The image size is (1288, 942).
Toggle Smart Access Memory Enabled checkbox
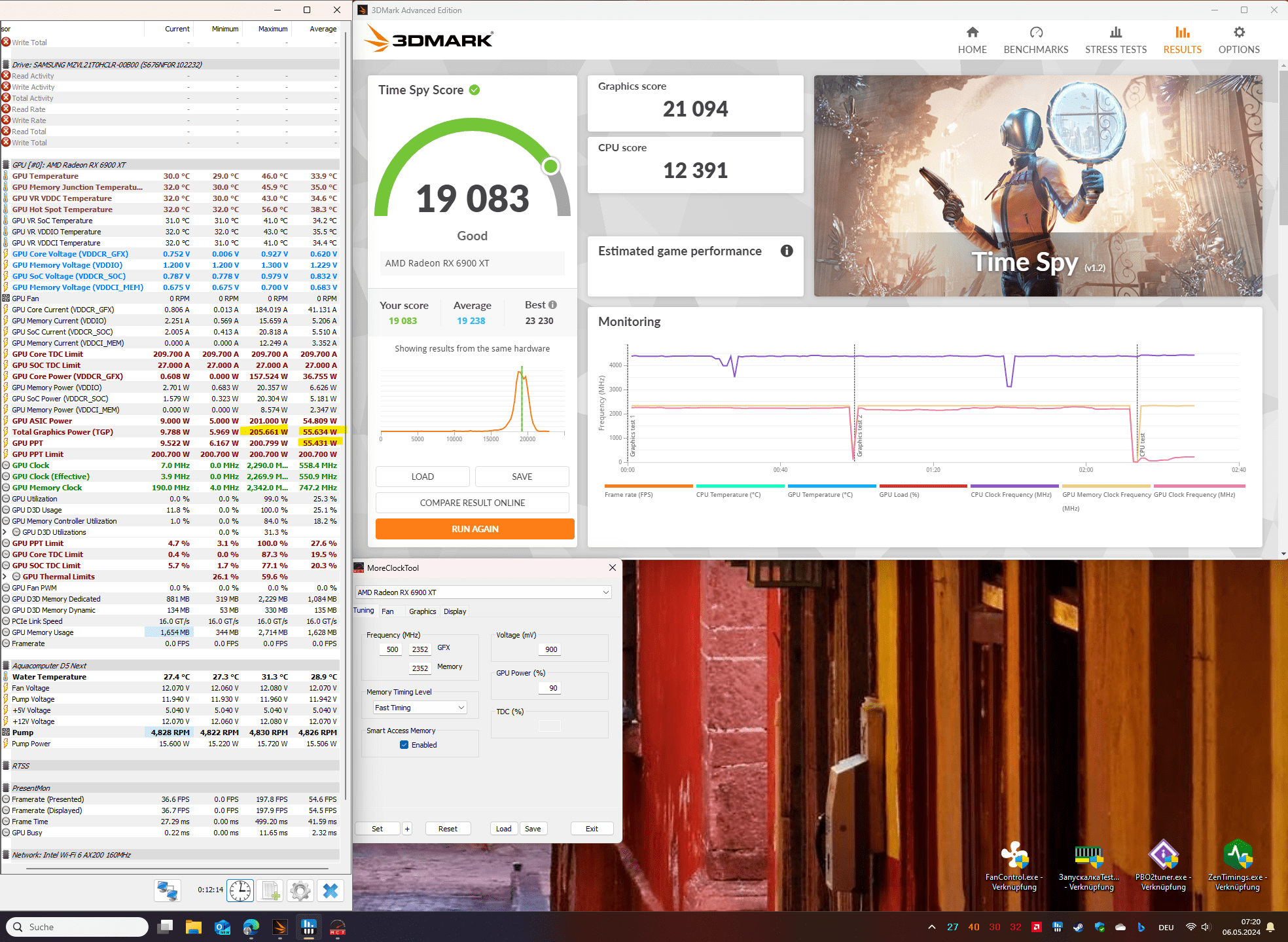point(404,745)
